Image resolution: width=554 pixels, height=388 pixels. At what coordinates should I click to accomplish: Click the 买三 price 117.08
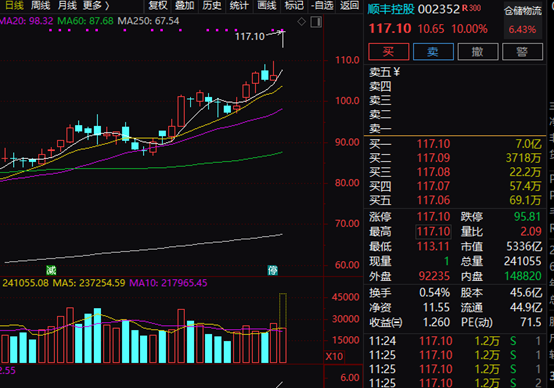[x=434, y=172]
